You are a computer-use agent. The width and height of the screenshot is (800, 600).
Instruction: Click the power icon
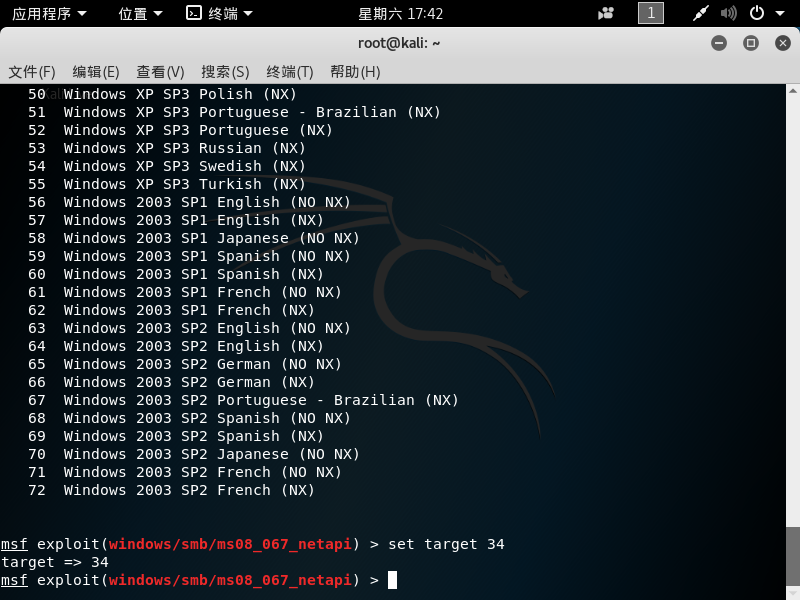click(x=757, y=13)
